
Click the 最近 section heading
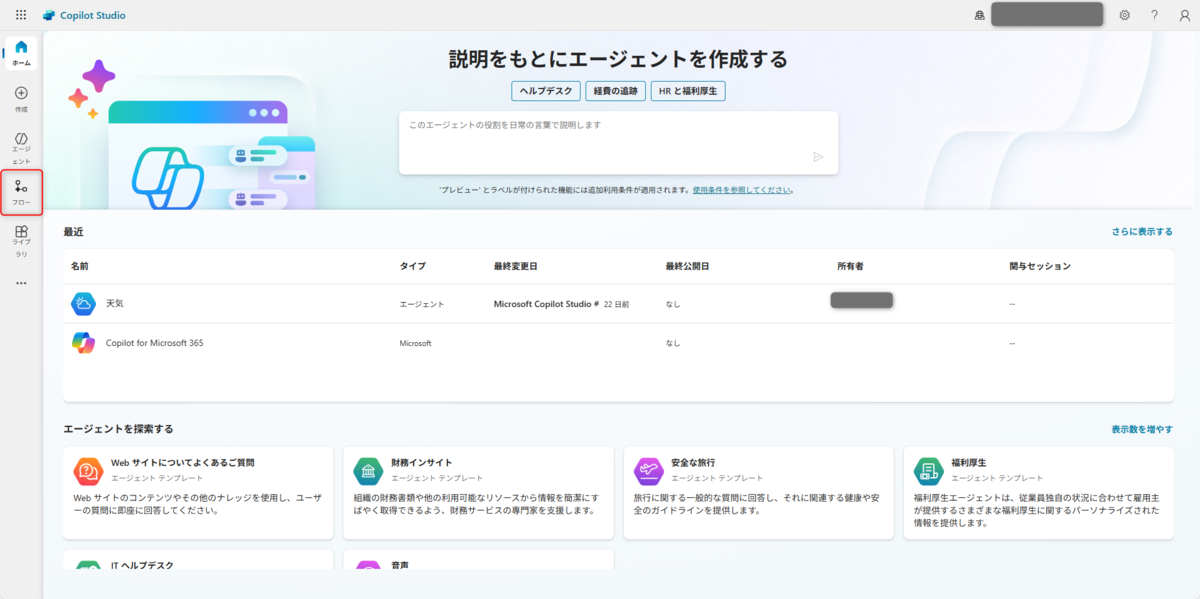(73, 232)
